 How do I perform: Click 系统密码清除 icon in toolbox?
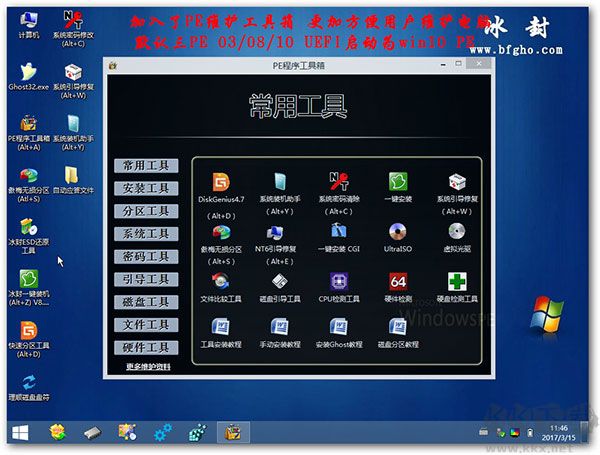pos(338,183)
